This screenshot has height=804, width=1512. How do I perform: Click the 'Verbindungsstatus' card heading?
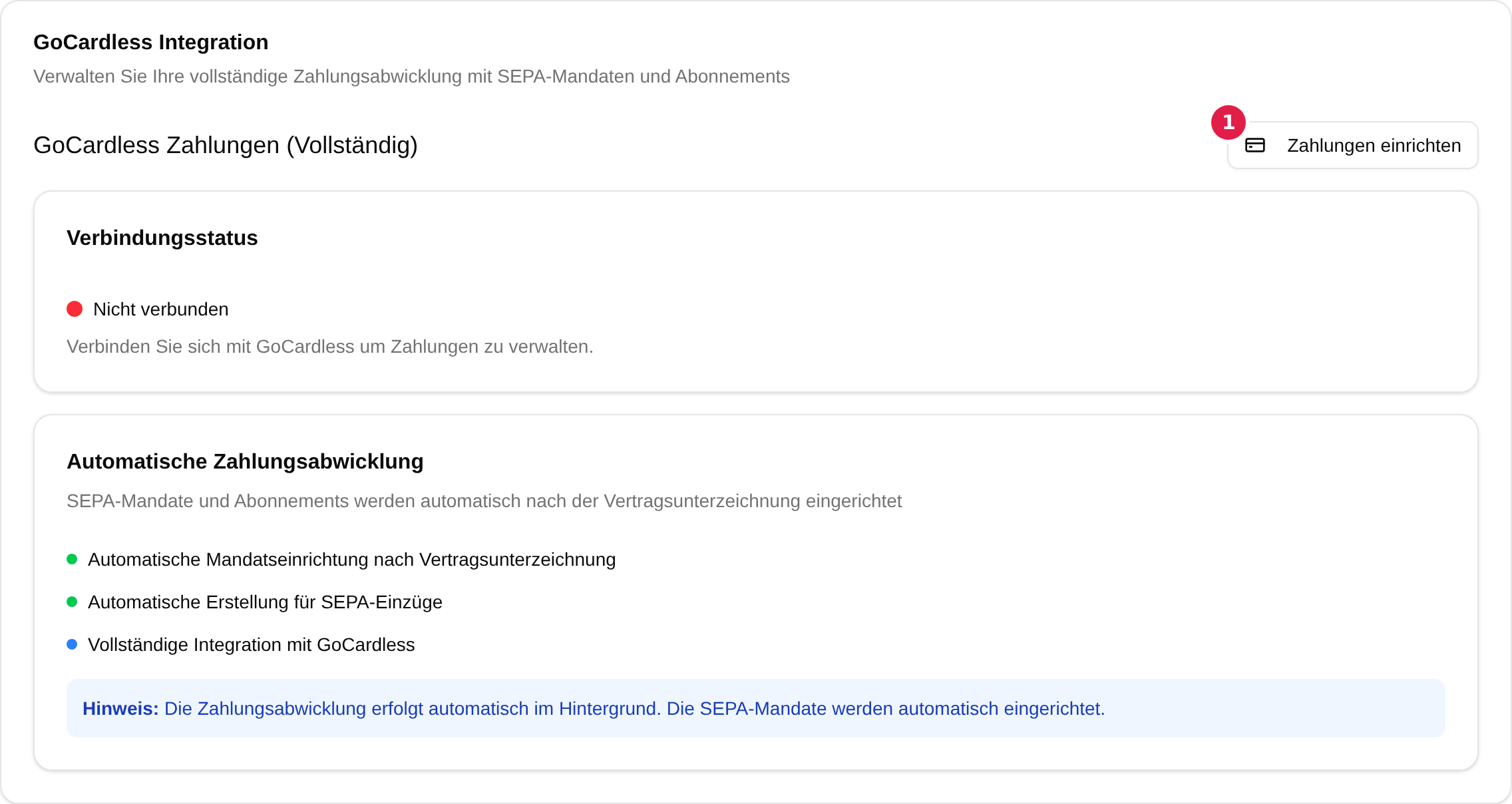click(x=162, y=238)
